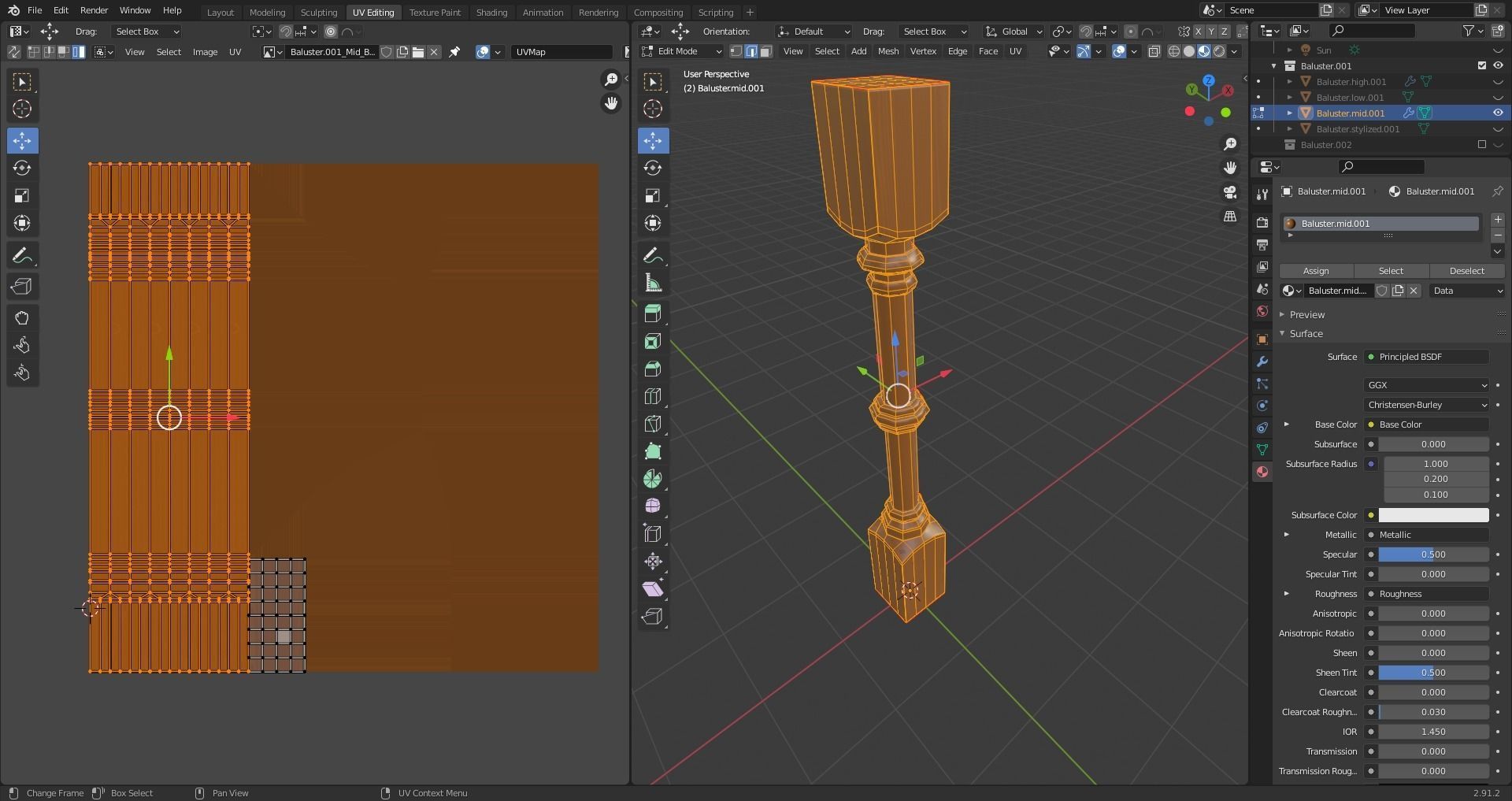Open the Render properties tab

point(1262,223)
